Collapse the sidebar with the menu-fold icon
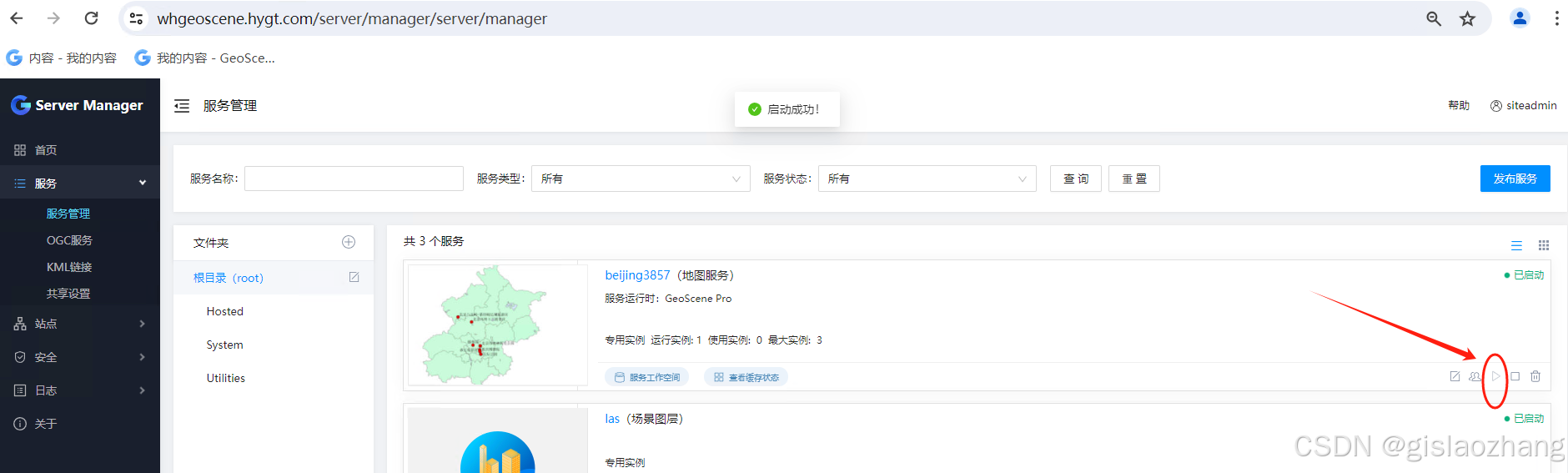1568x473 pixels. pyautogui.click(x=182, y=106)
